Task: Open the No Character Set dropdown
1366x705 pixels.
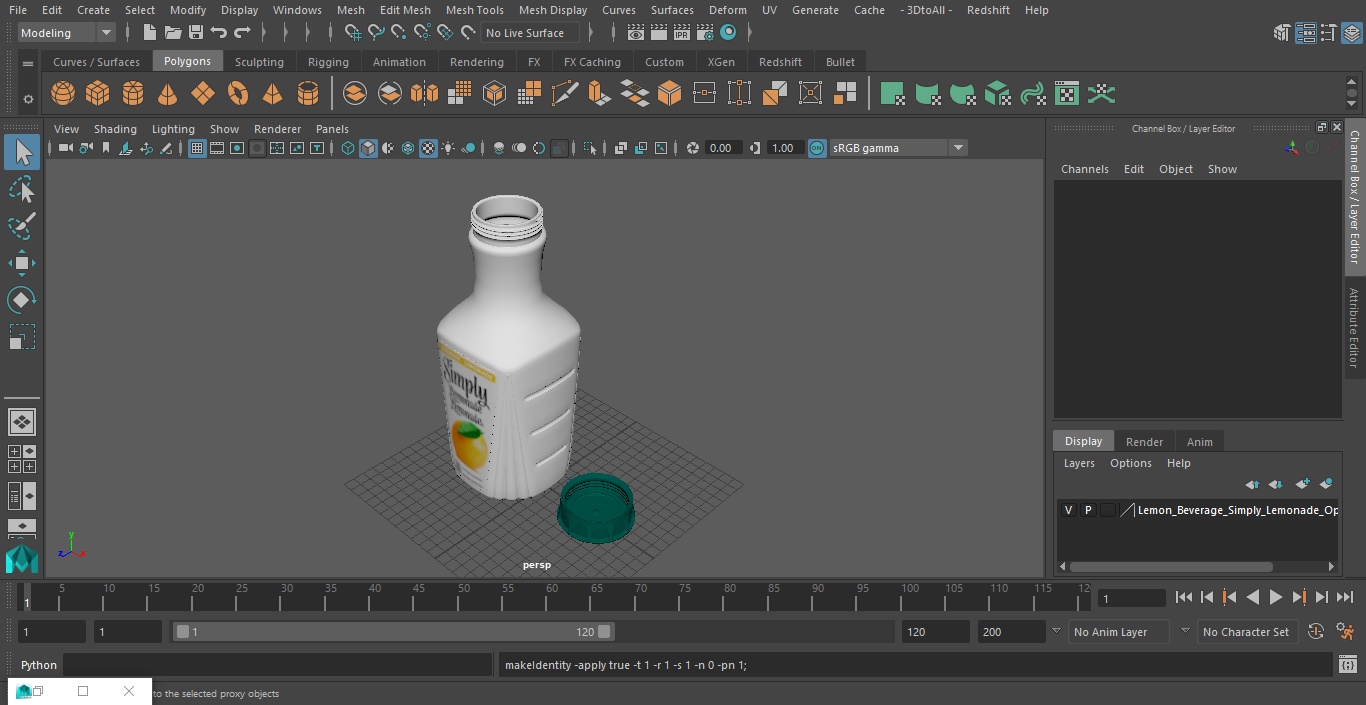Action: (1246, 632)
